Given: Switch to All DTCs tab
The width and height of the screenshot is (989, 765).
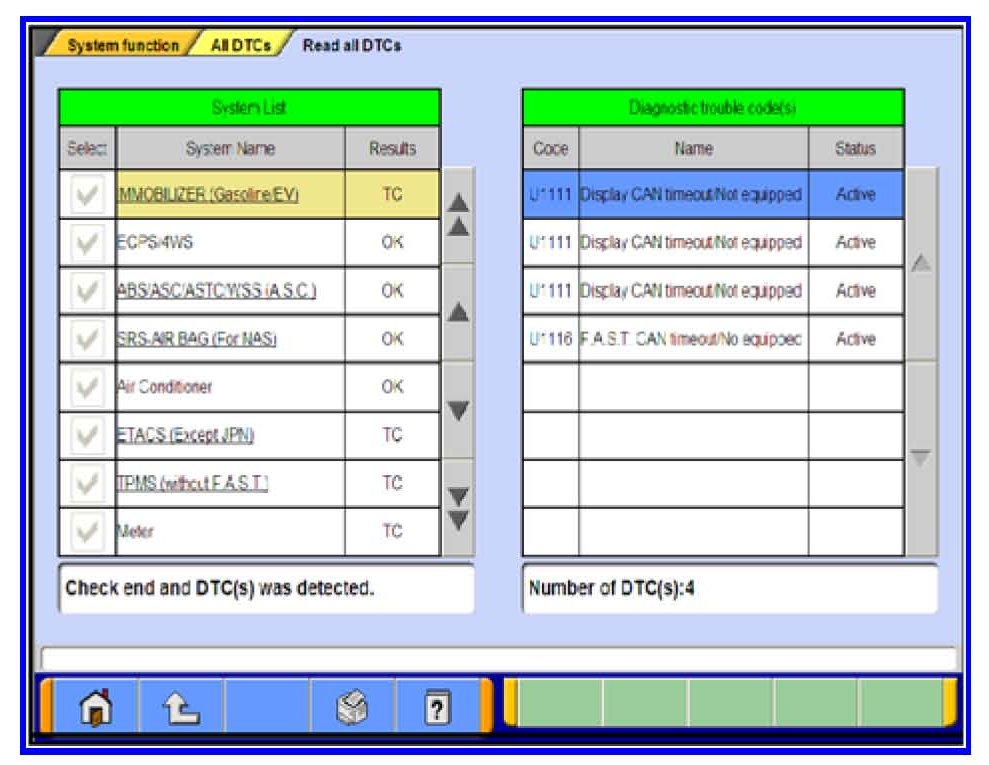Looking at the screenshot, I should point(240,46).
